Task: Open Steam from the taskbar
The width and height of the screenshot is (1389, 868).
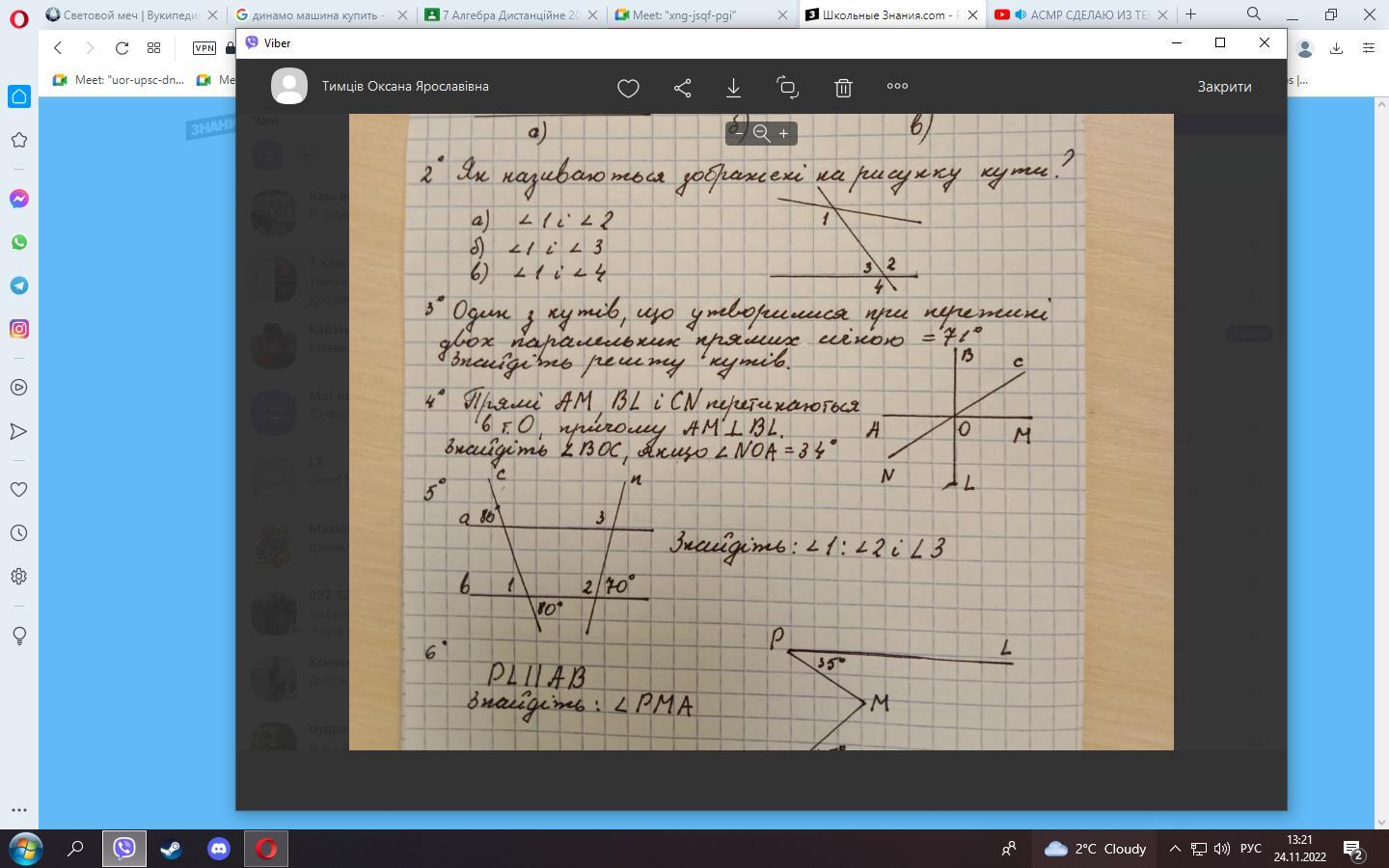Action: (x=171, y=849)
